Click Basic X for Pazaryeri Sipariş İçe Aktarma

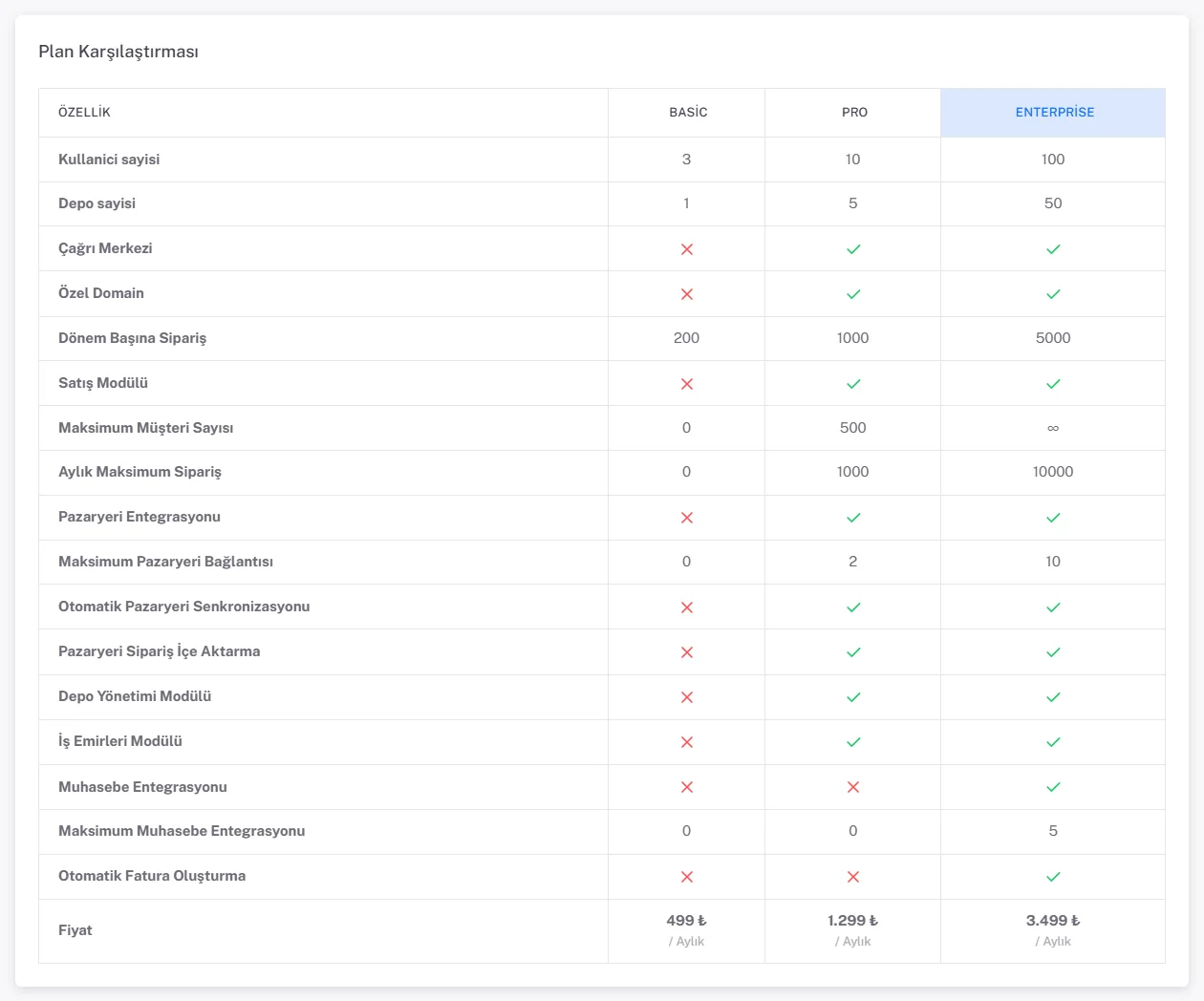coord(686,652)
